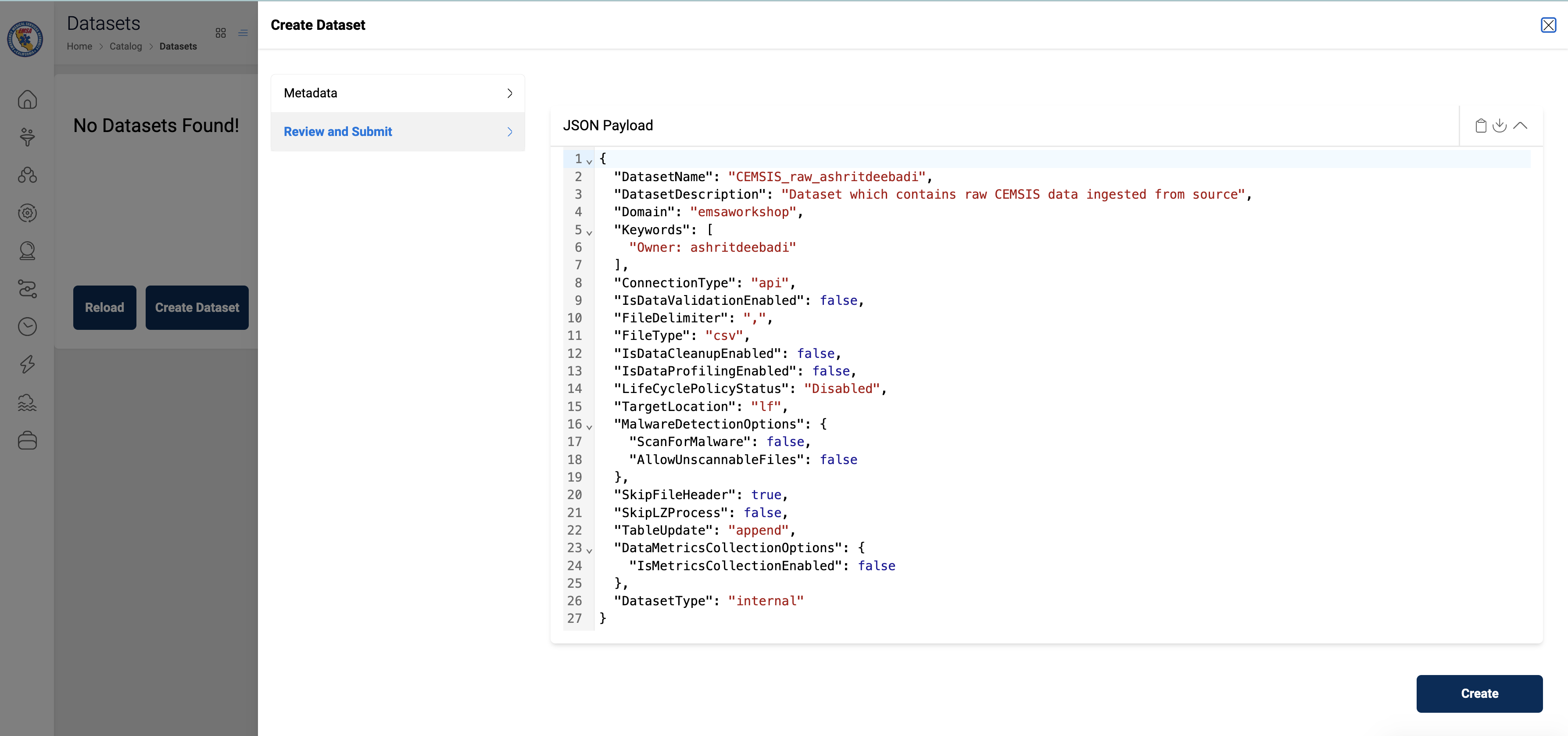Click the LifeCyclePolicyStatus "Disabled" value
The height and width of the screenshot is (736, 1568).
(x=842, y=388)
